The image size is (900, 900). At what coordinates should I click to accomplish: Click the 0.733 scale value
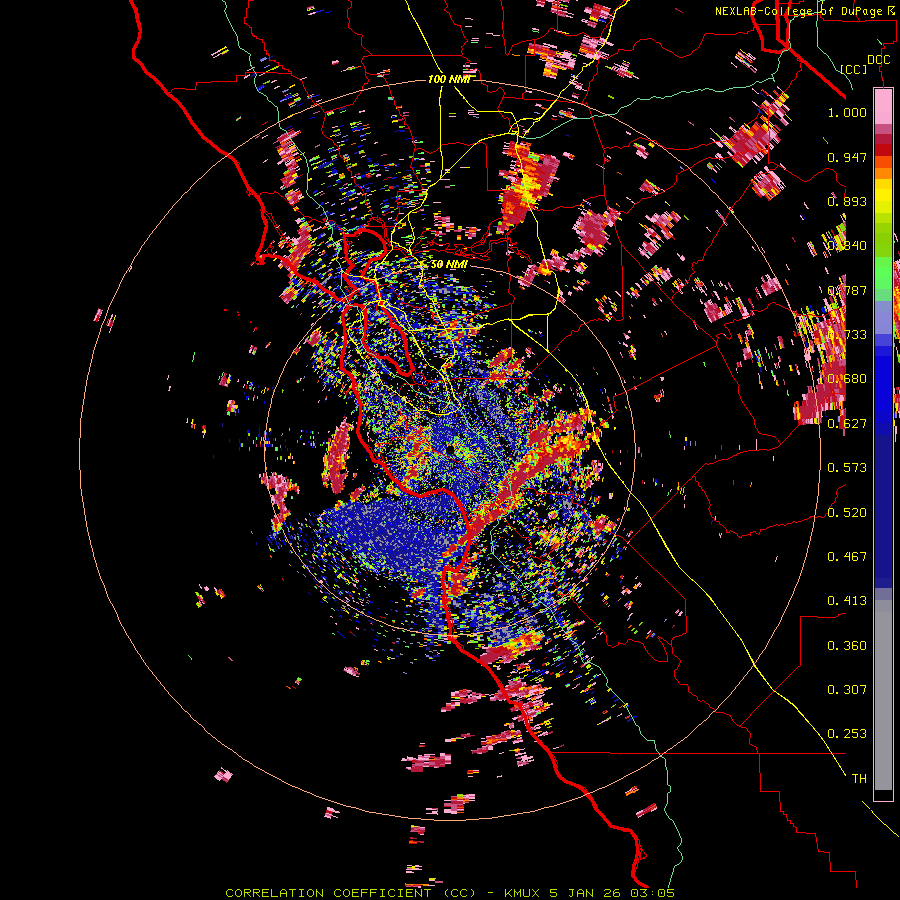click(847, 335)
